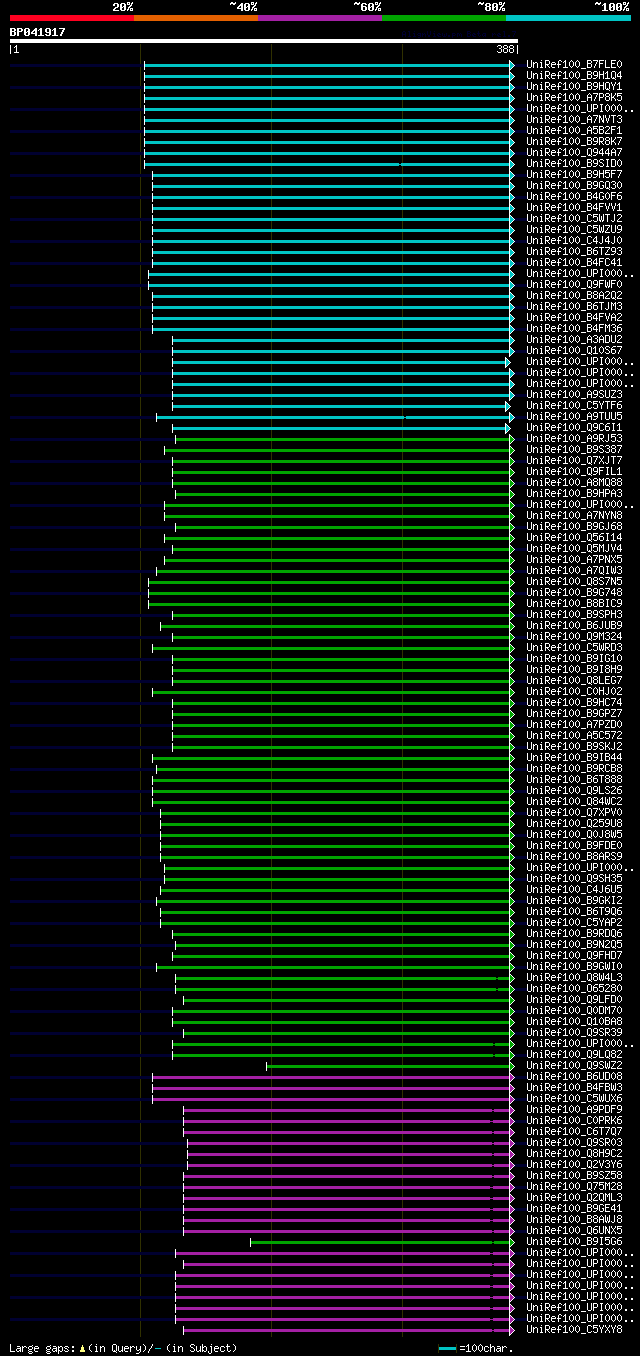Image resolution: width=640 pixels, height=1356 pixels.
Task: Select hit UniRef100_B8ARS9
Action: [x=574, y=857]
